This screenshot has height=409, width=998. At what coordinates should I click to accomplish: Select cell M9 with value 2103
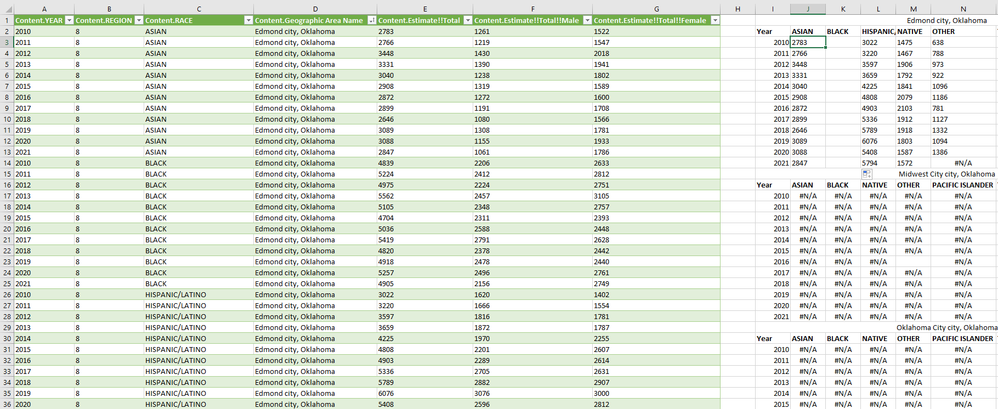(913, 108)
